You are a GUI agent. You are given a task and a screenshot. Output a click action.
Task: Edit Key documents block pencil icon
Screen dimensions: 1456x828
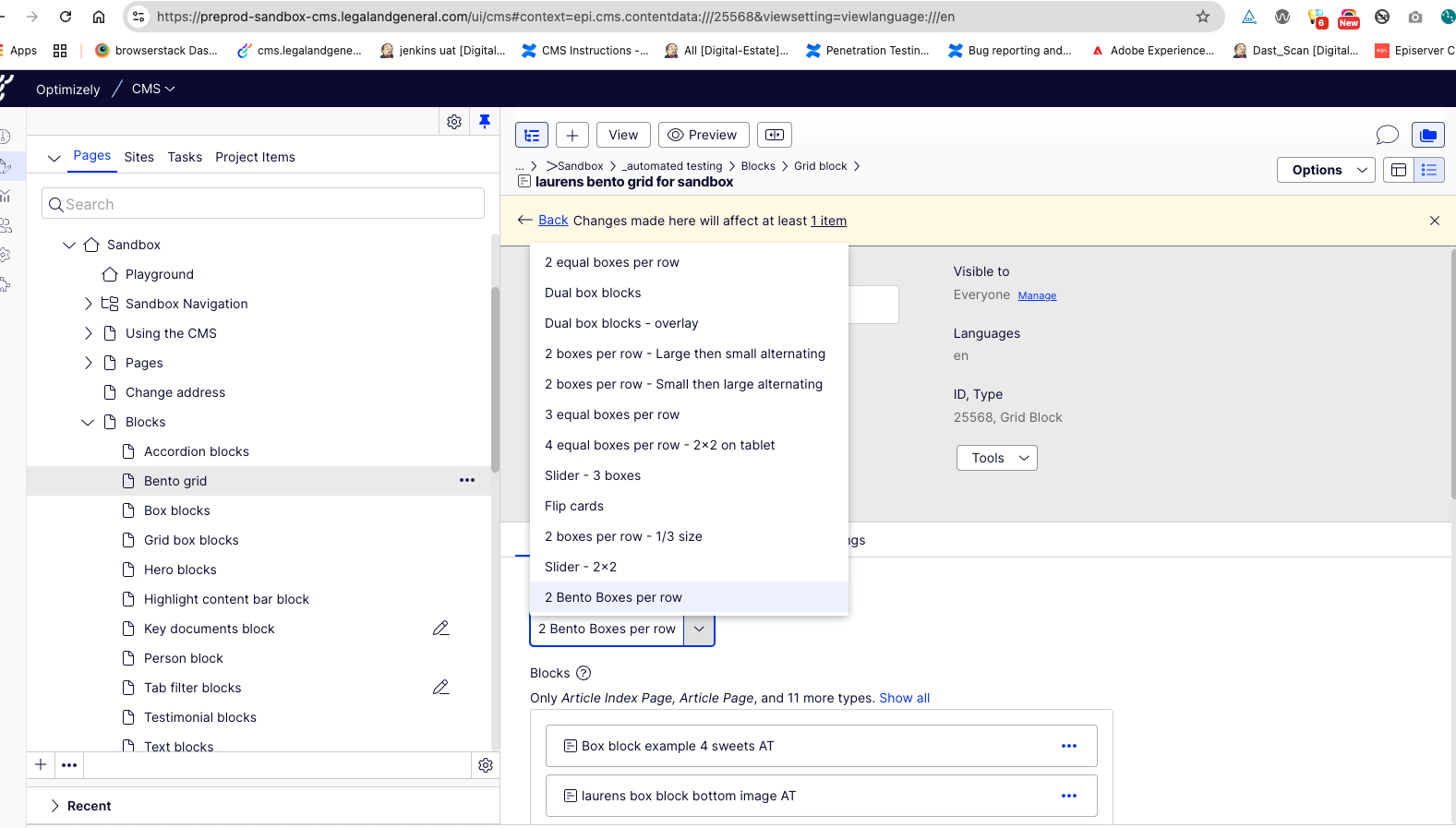coord(441,629)
